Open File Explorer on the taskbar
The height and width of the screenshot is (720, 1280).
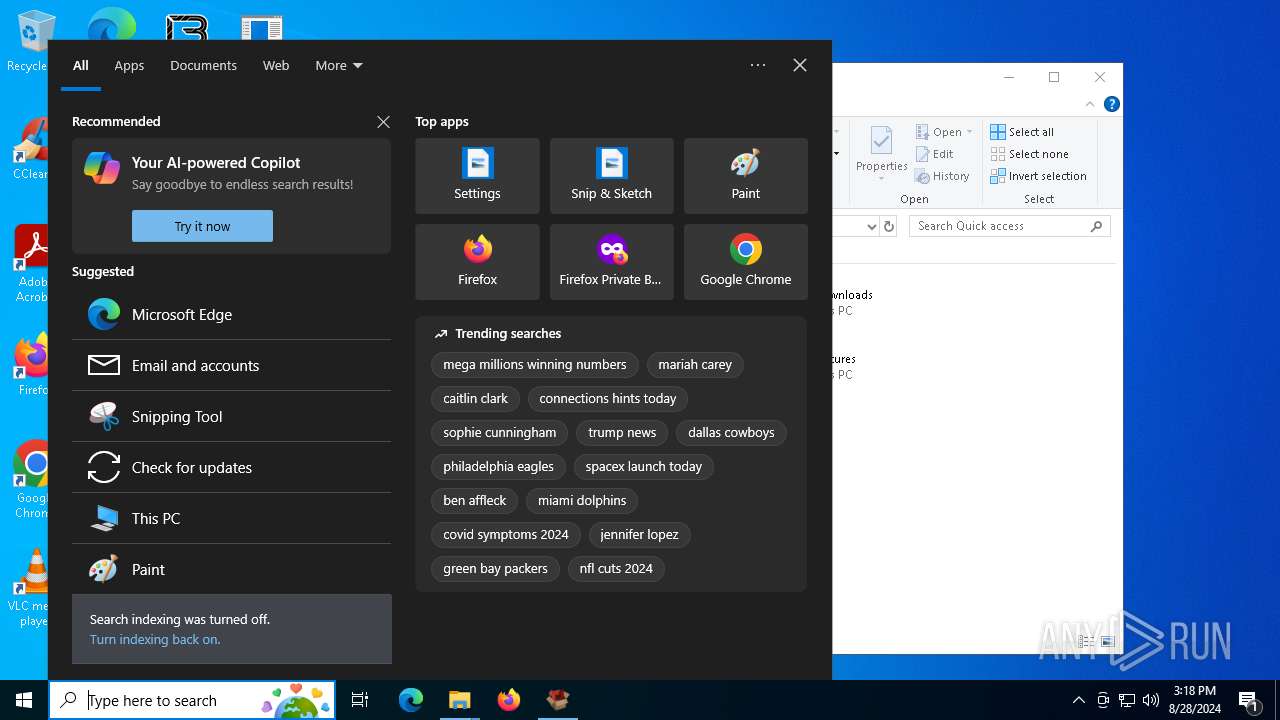[459, 700]
